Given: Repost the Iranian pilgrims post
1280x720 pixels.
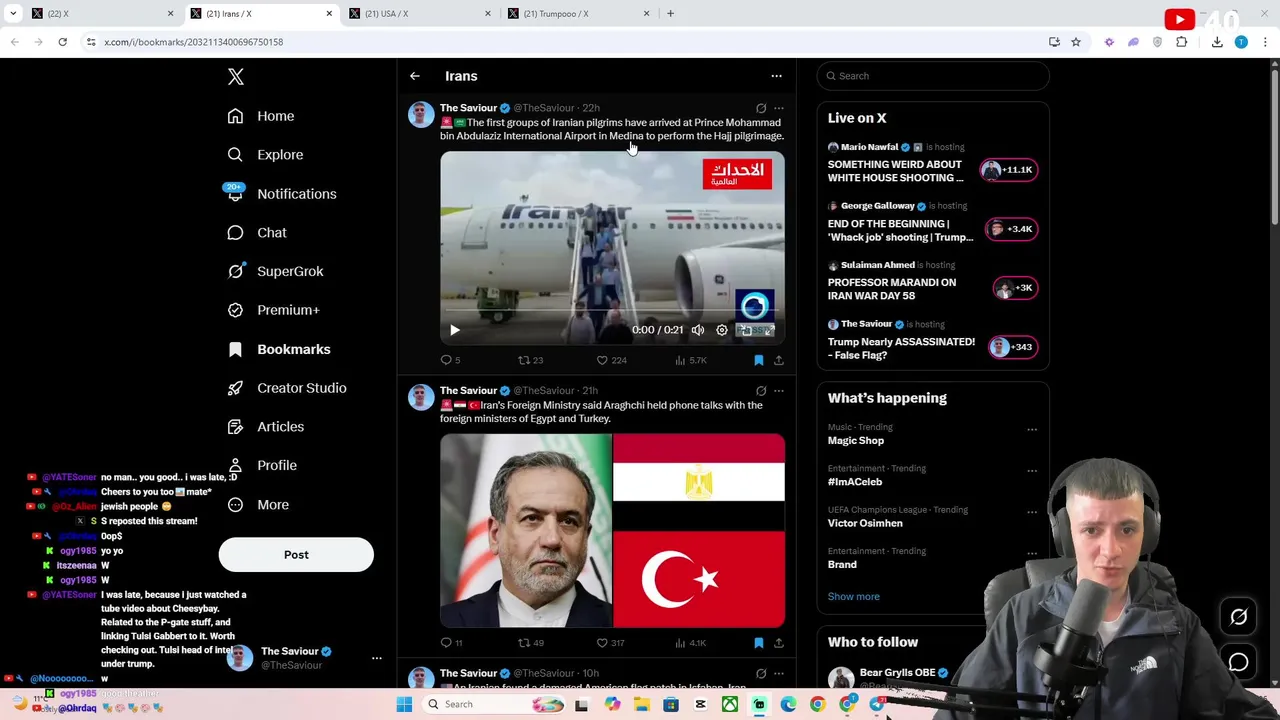Looking at the screenshot, I should coord(530,360).
